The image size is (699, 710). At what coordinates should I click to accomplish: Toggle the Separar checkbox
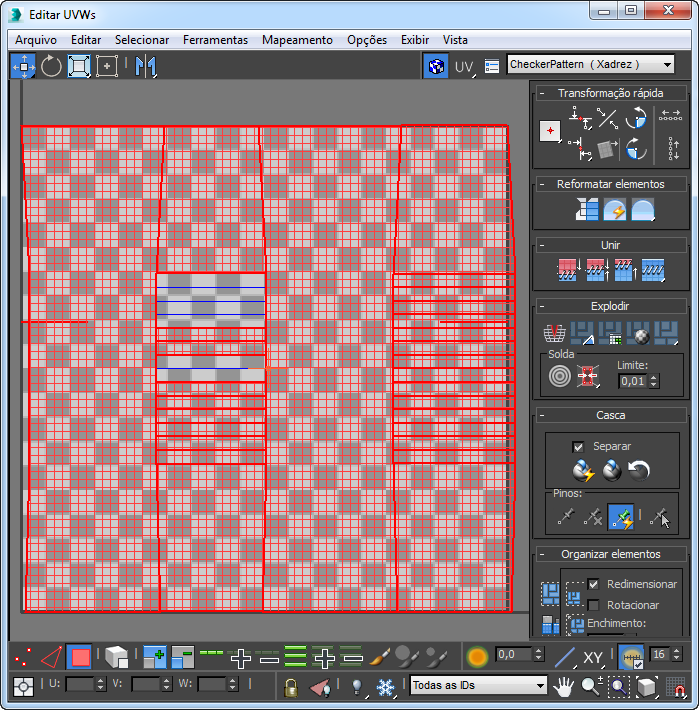pos(578,447)
